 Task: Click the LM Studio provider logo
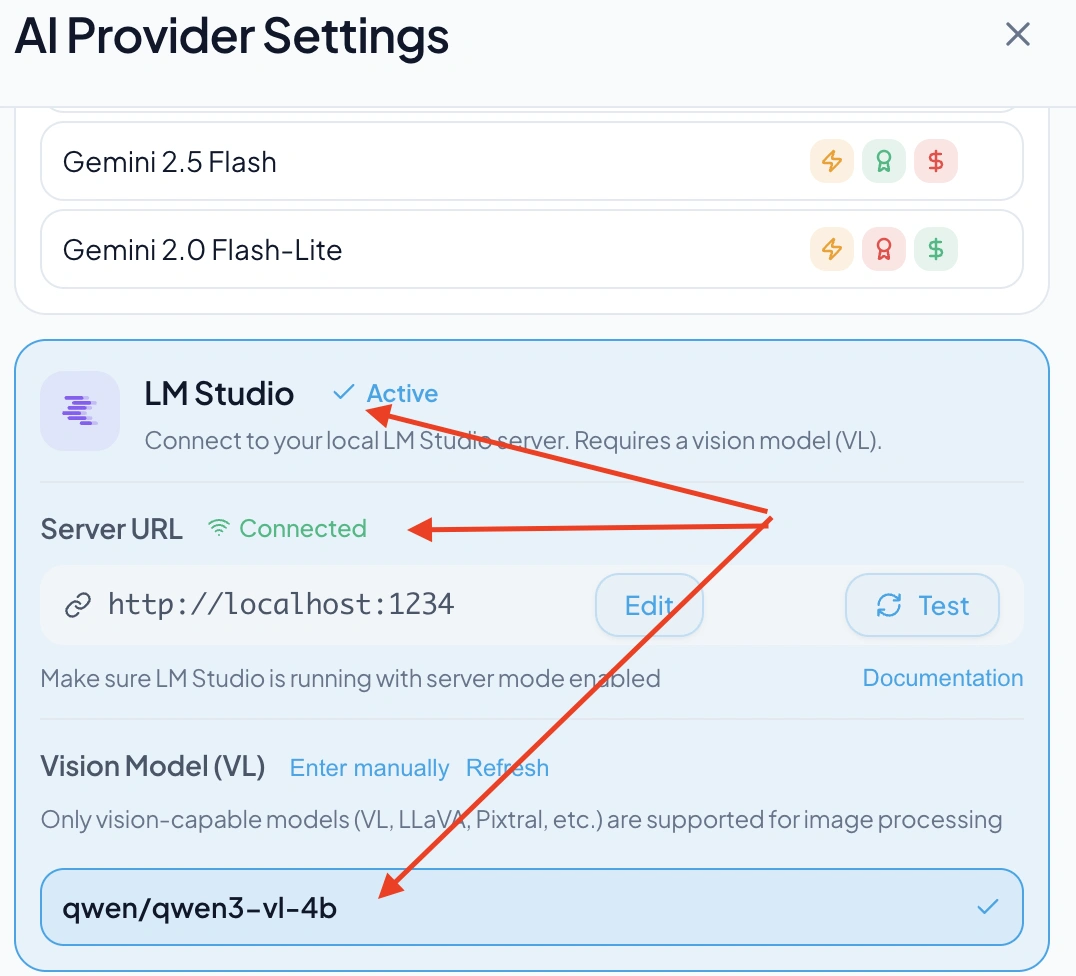[80, 411]
